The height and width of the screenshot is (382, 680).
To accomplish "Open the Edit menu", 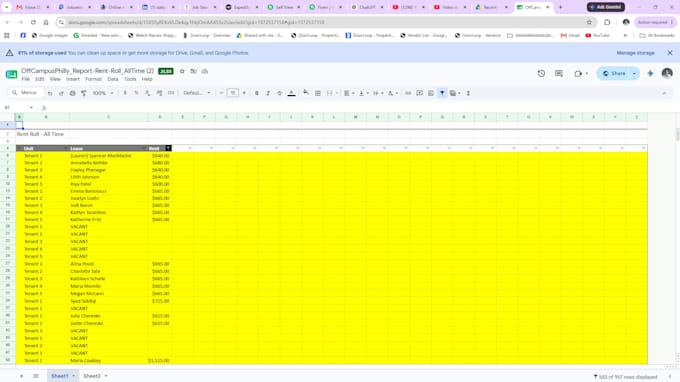I will (x=39, y=79).
